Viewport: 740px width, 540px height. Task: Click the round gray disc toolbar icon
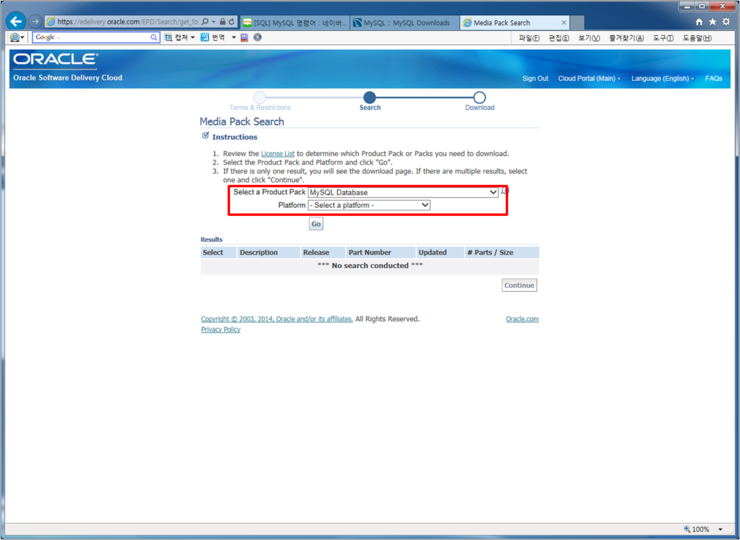[257, 37]
